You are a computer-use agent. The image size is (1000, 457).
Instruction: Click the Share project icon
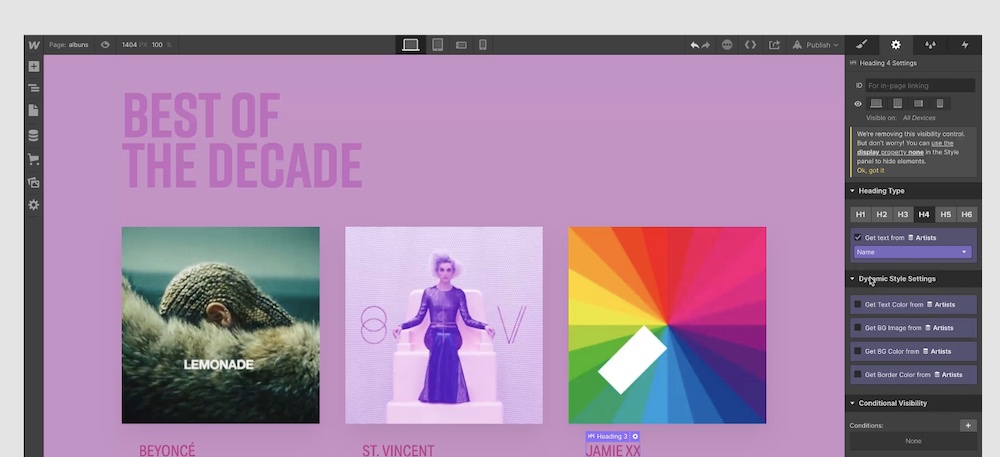pyautogui.click(x=774, y=45)
